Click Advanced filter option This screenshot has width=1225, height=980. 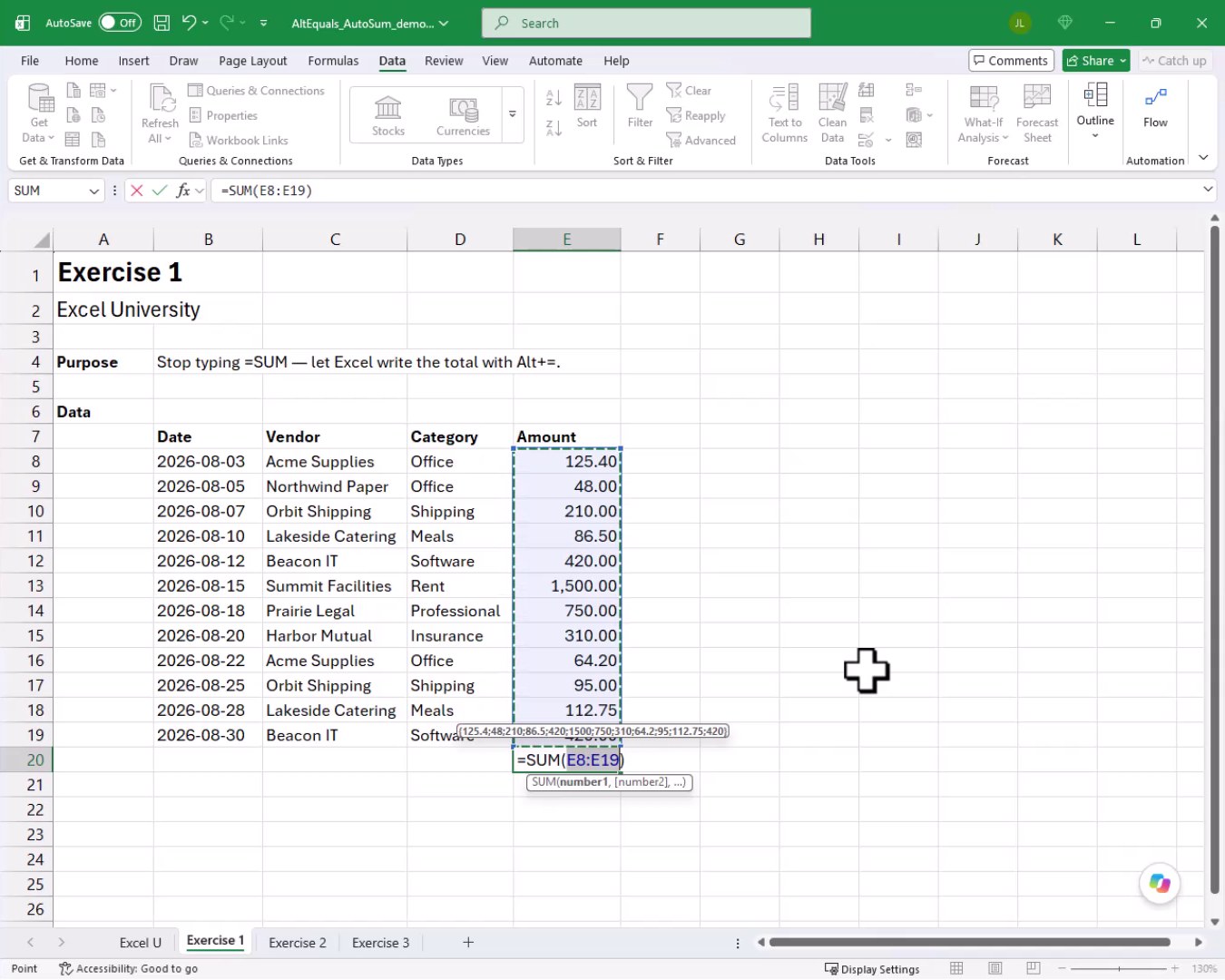point(701,140)
